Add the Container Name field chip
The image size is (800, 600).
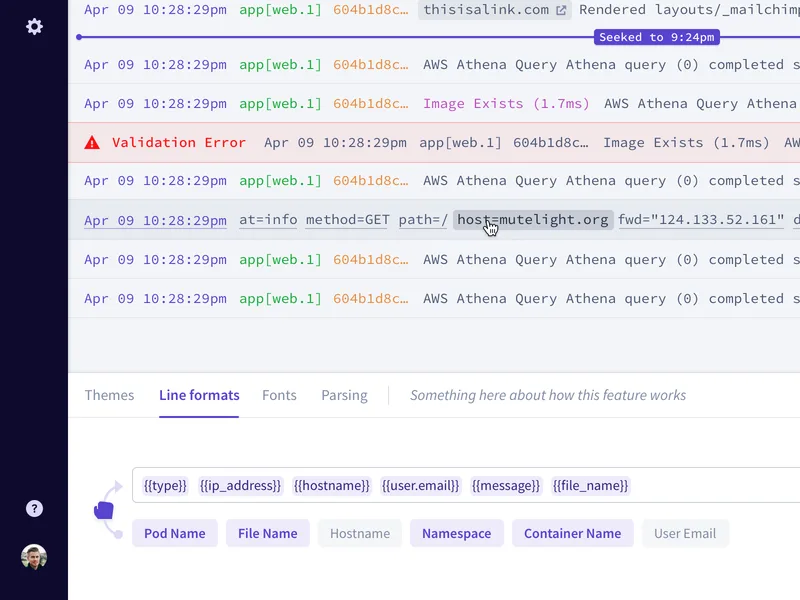(572, 533)
